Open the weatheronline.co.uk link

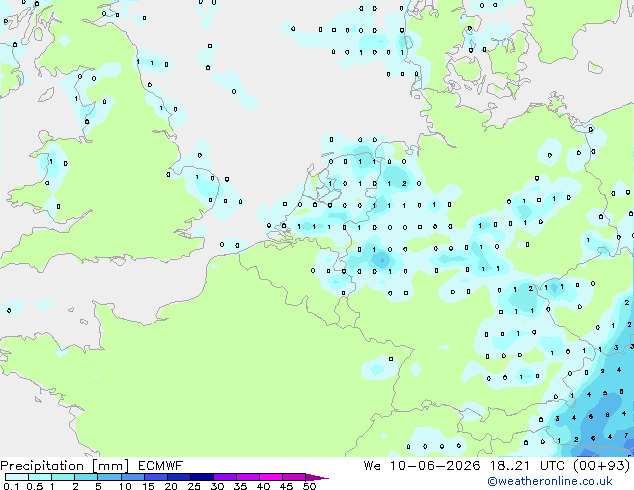[x=550, y=481]
